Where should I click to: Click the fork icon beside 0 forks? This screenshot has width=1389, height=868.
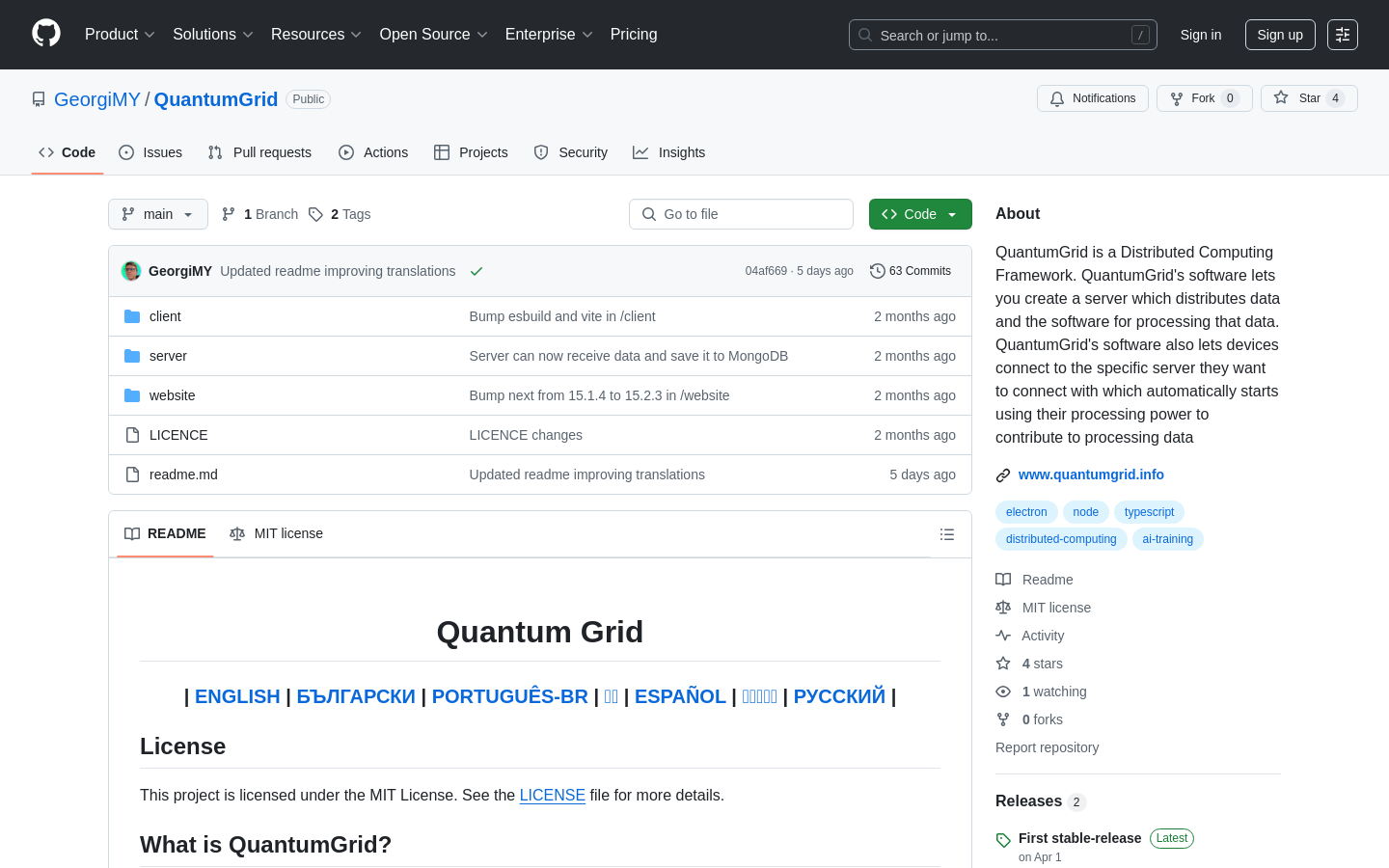pyautogui.click(x=1003, y=719)
